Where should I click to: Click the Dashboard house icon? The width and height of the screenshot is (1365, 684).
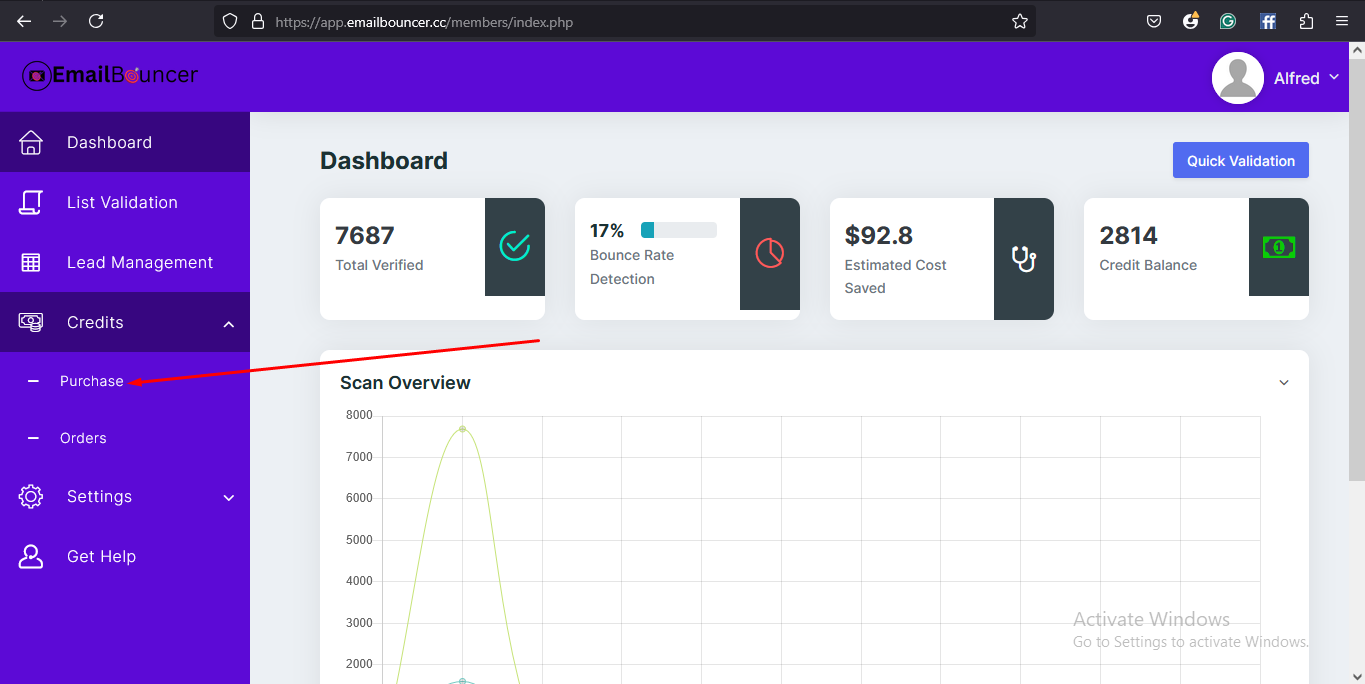(31, 142)
